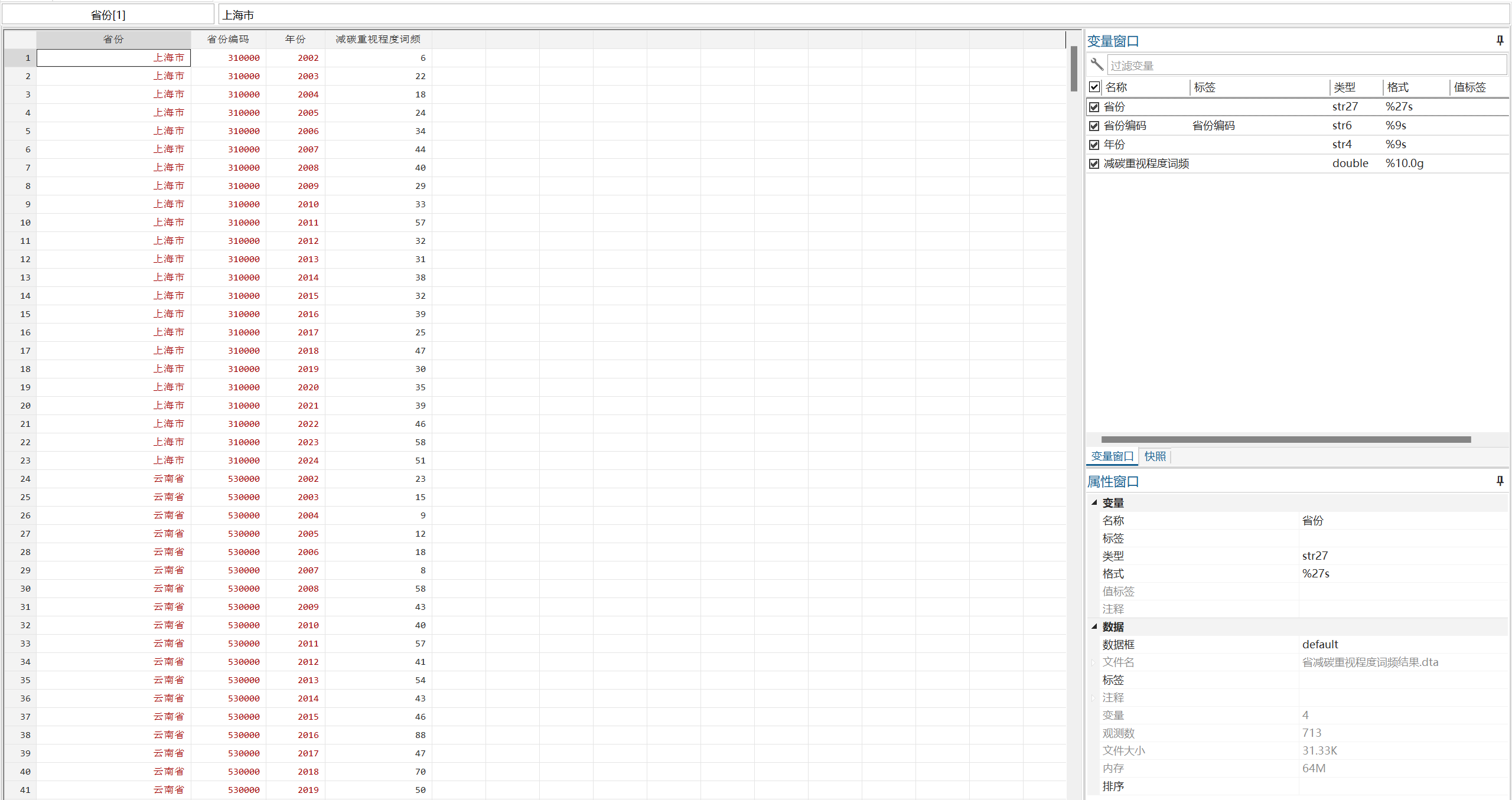Click the wrench filter-options icon
1512x800 pixels.
pyautogui.click(x=1097, y=64)
